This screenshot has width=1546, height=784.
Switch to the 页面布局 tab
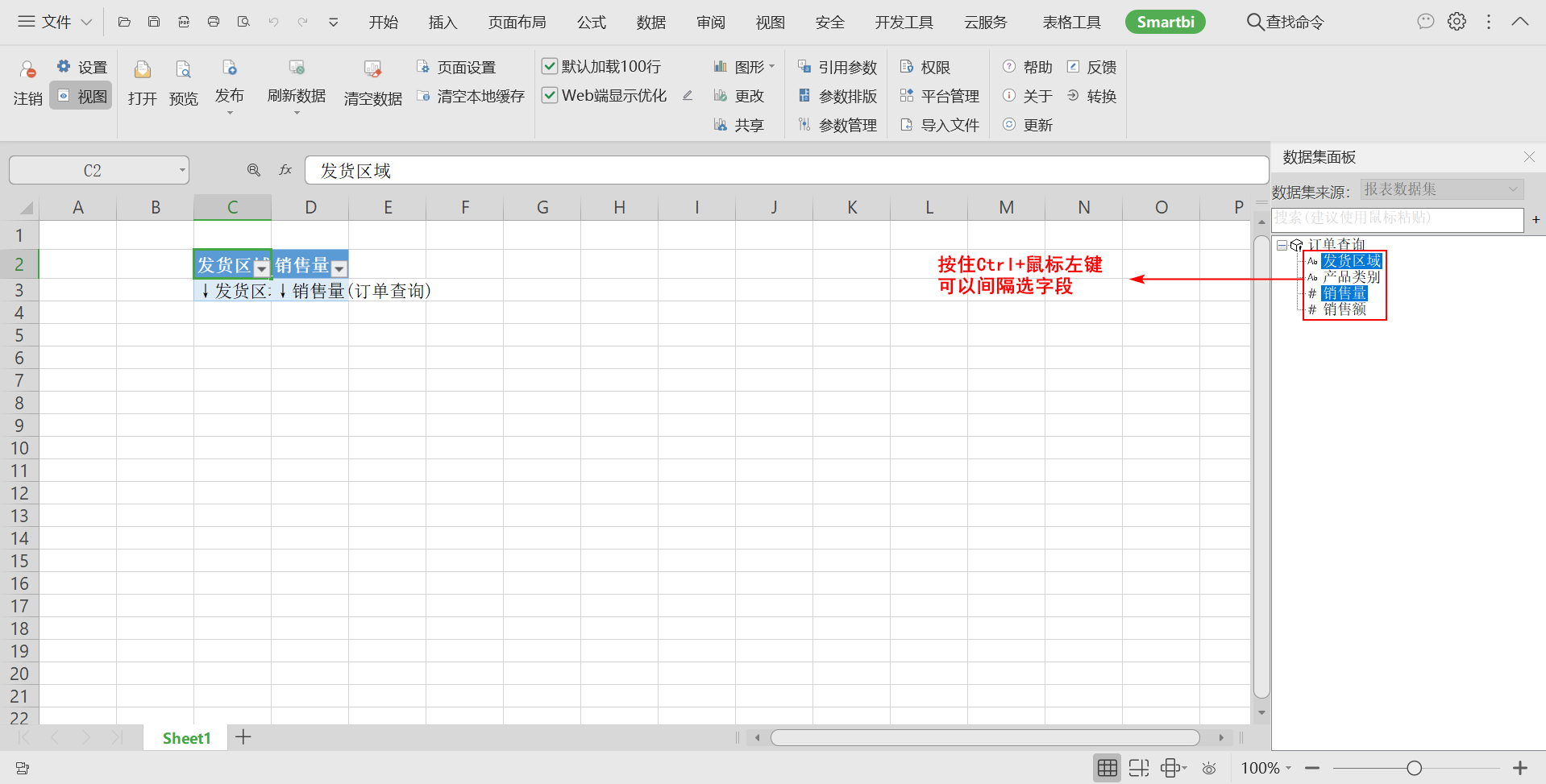[517, 22]
